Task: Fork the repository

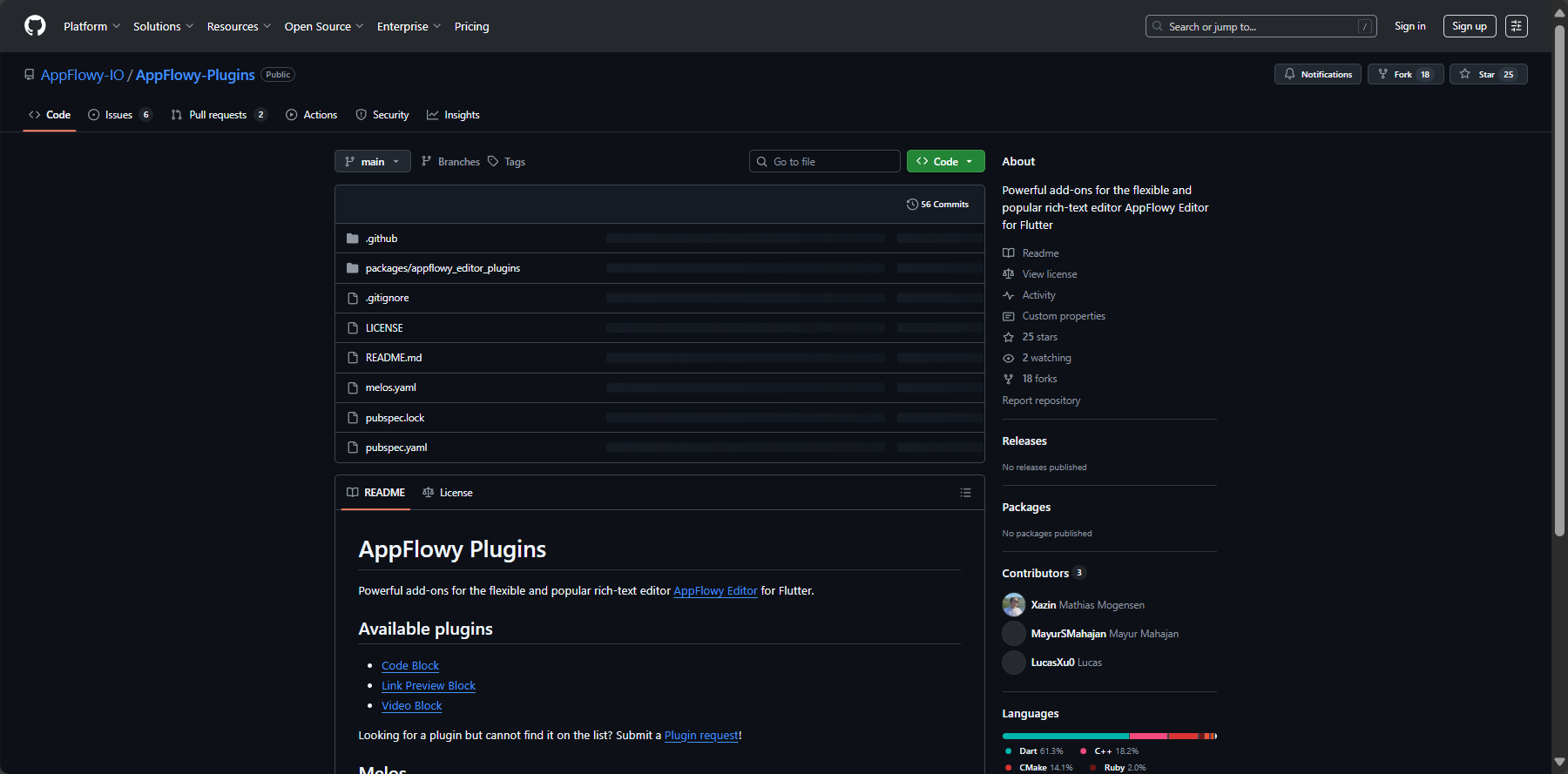Action: (x=1404, y=74)
